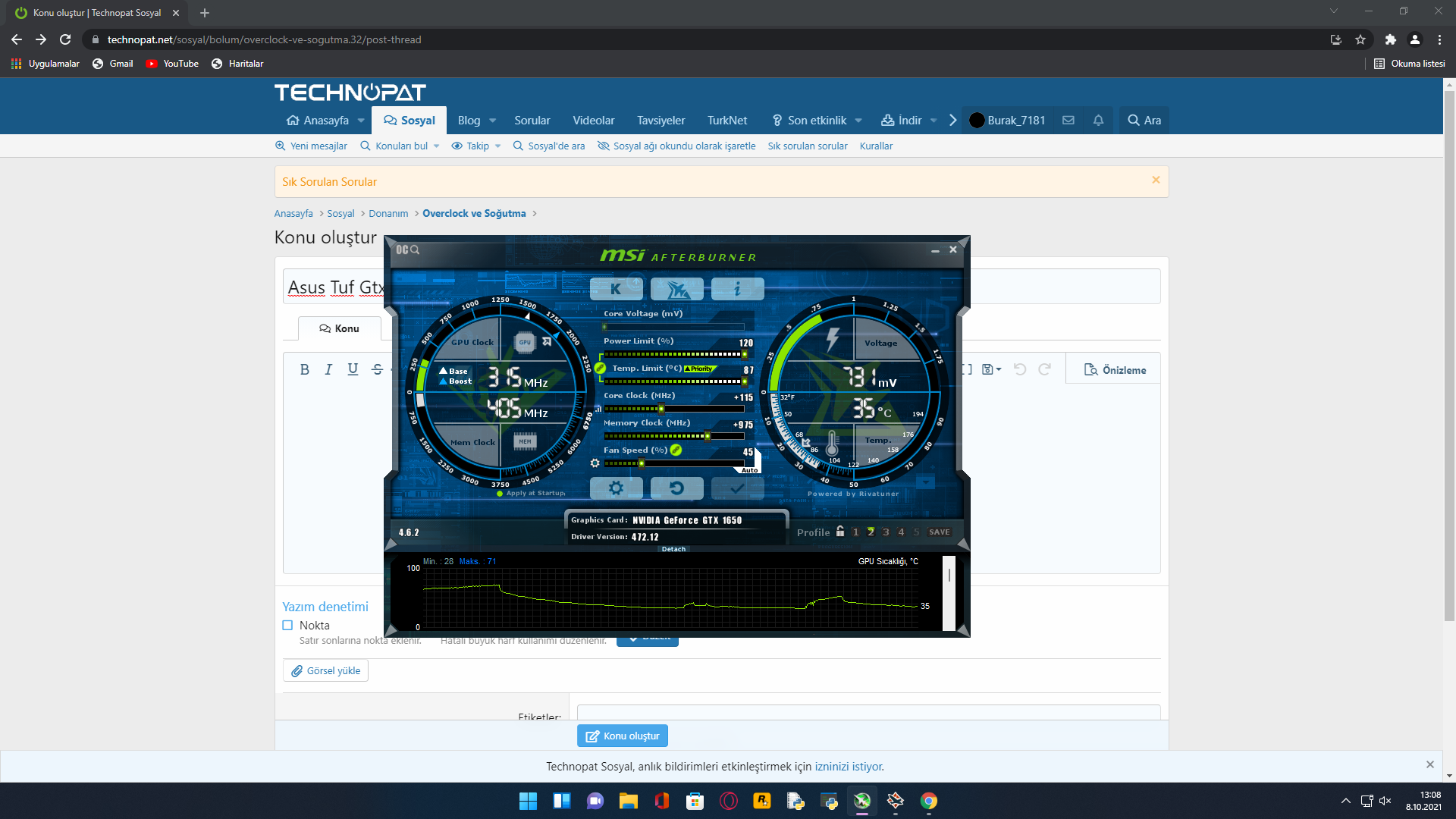Click the reset to defaults arrow button

click(676, 488)
